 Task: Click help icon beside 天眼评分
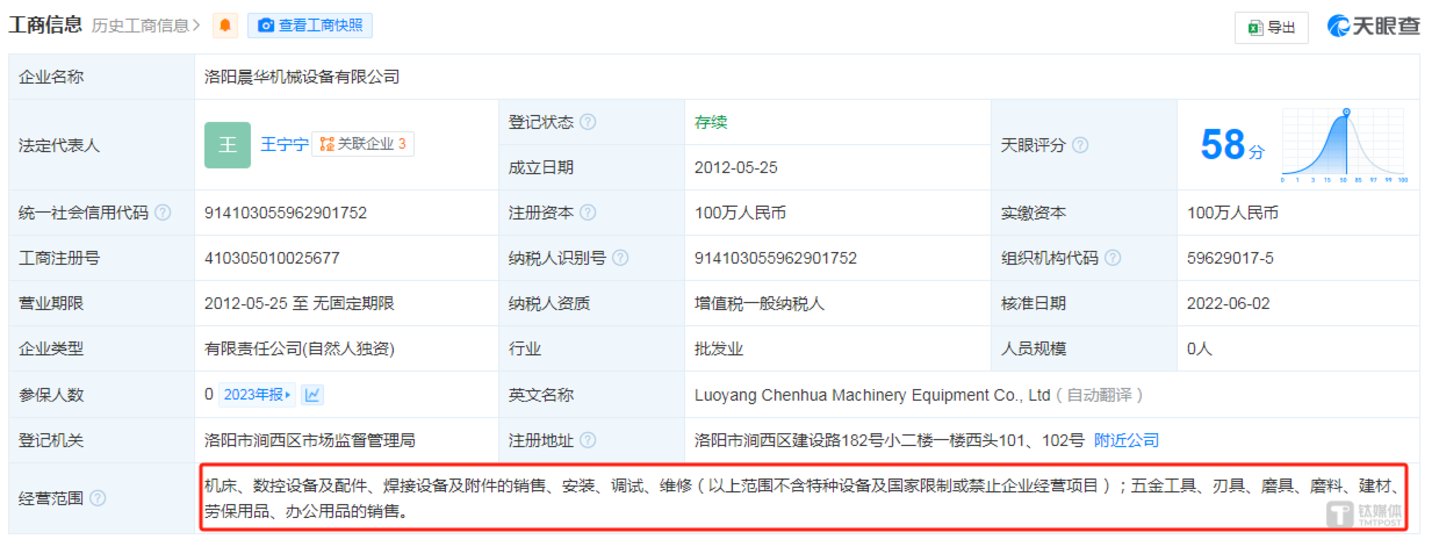pos(1081,145)
